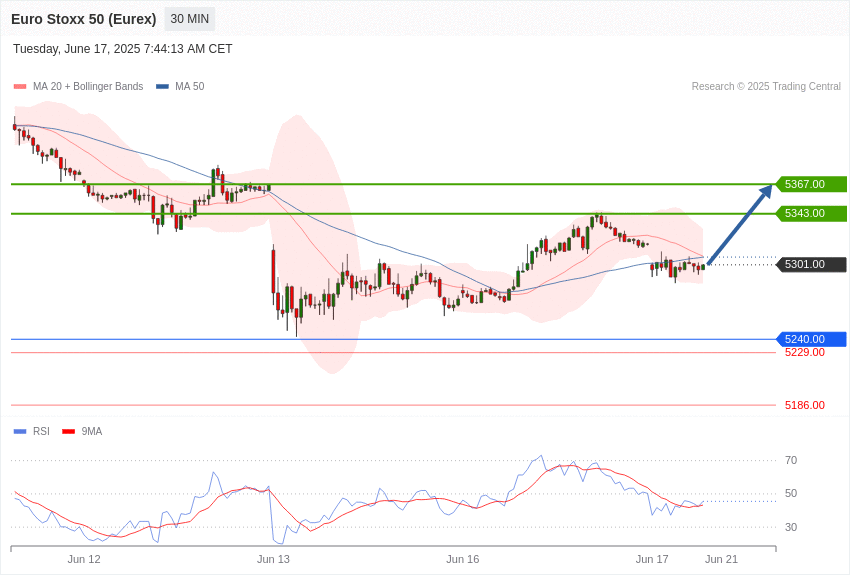Screen dimensions: 850x576
Task: Click the Euro Stoxx 50 (Eurex) title
Action: (83, 19)
